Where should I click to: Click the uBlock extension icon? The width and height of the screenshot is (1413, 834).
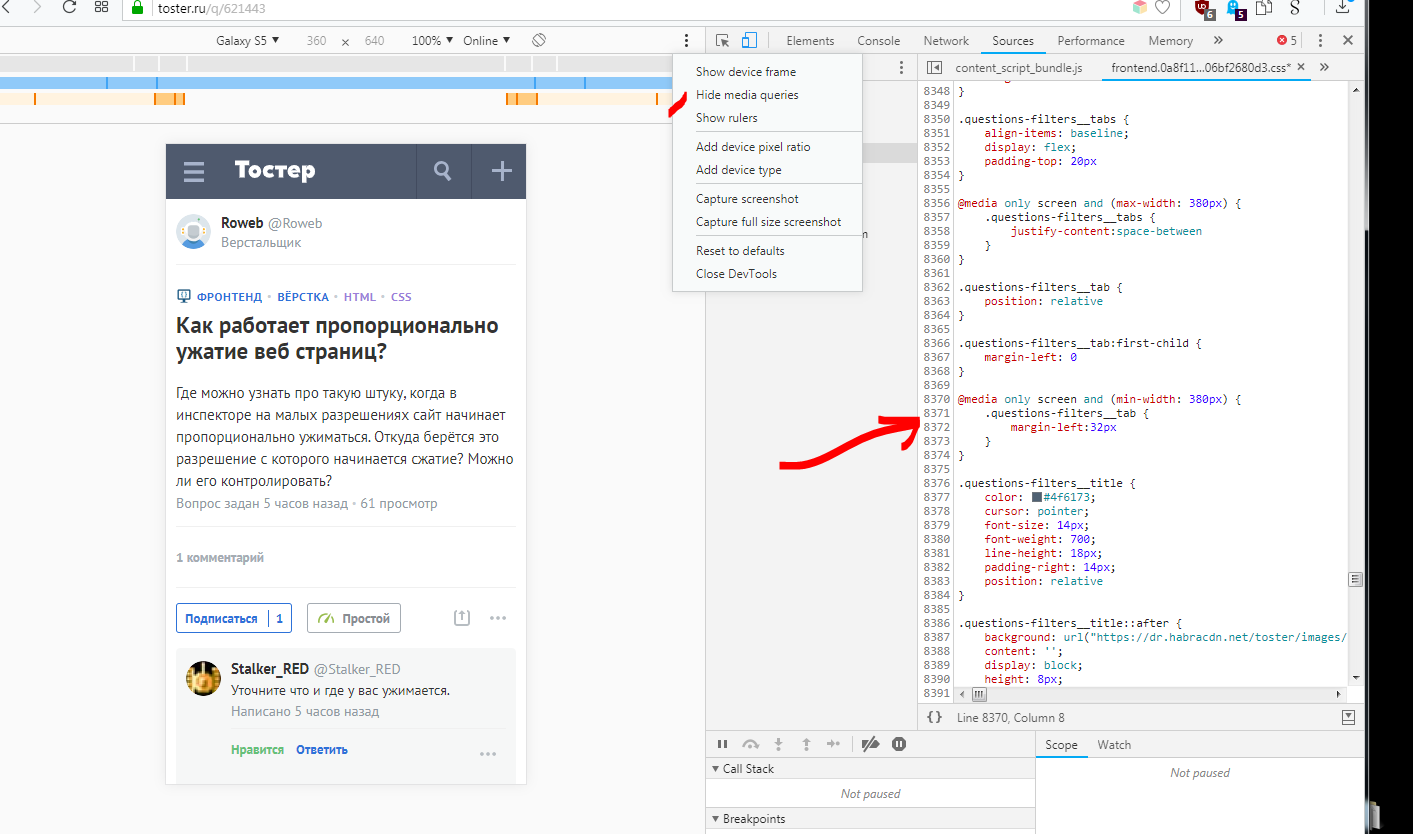[x=1205, y=9]
